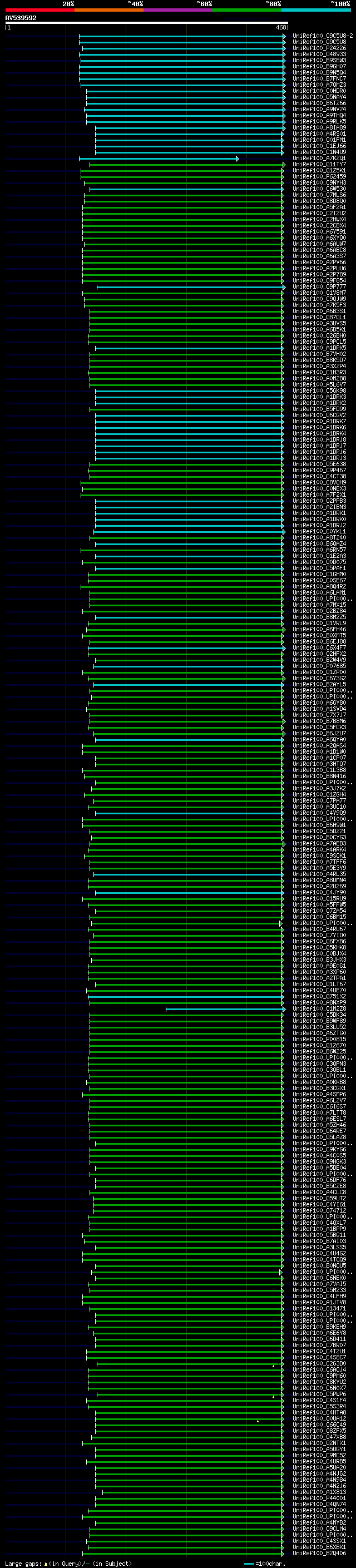
Task: Click the red 20% identity color segment
Action: coord(39,10)
